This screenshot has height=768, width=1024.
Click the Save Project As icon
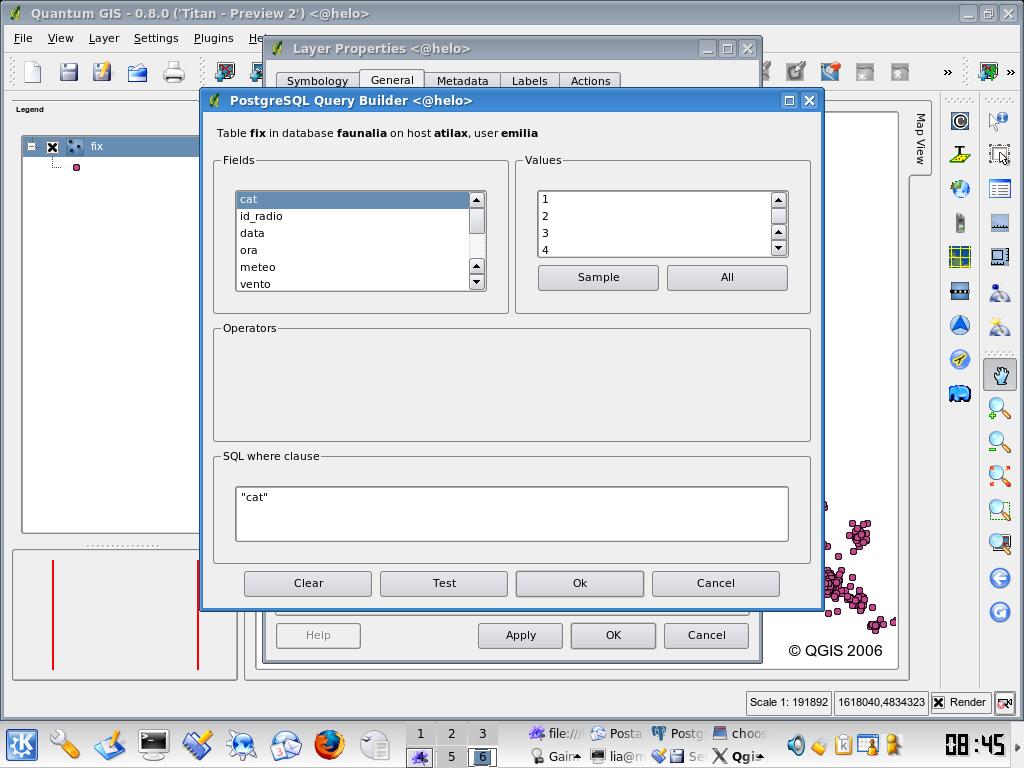tap(102, 72)
